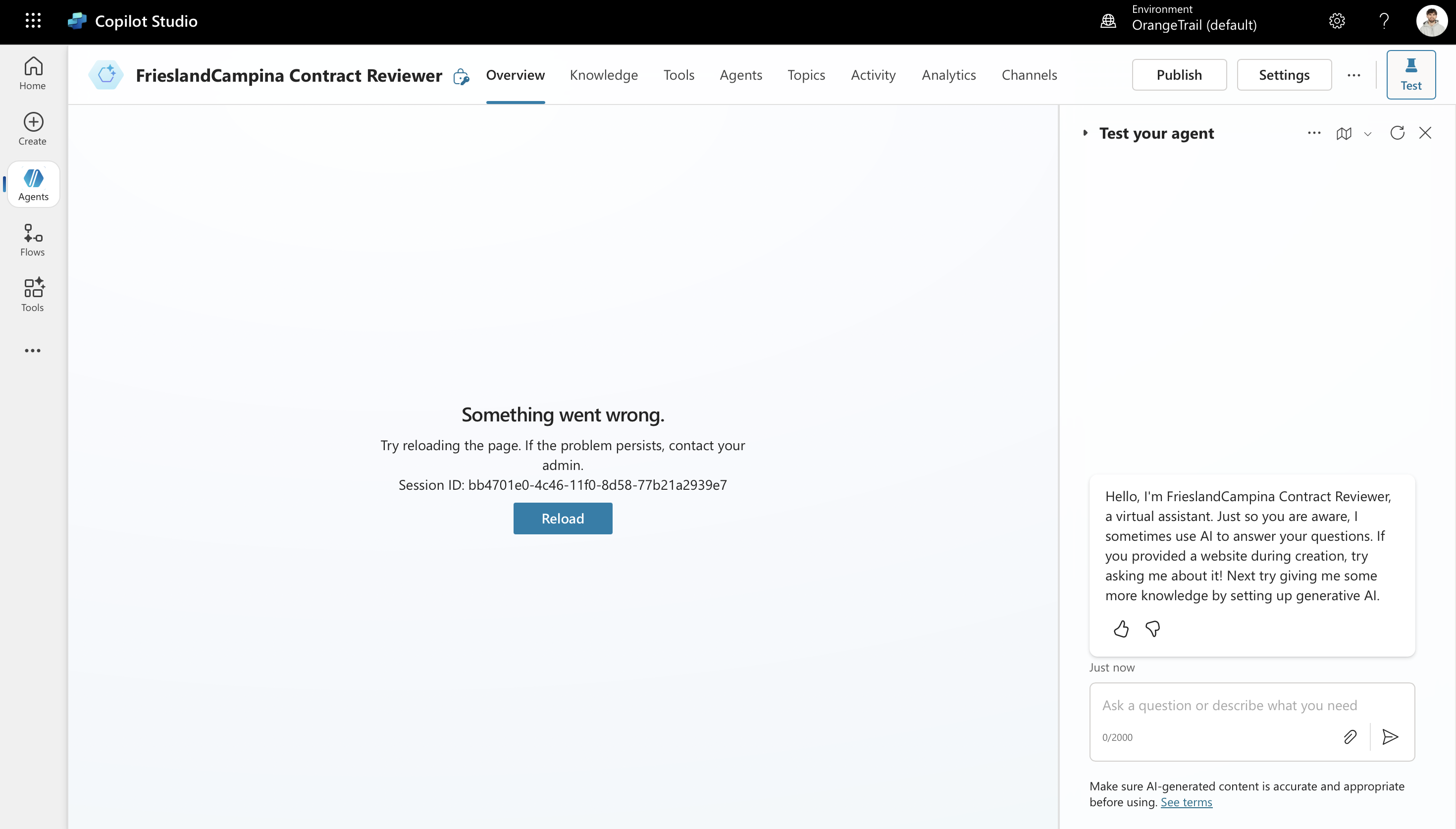Go to Home in the sidebar
Image resolution: width=1456 pixels, height=829 pixels.
[33, 73]
